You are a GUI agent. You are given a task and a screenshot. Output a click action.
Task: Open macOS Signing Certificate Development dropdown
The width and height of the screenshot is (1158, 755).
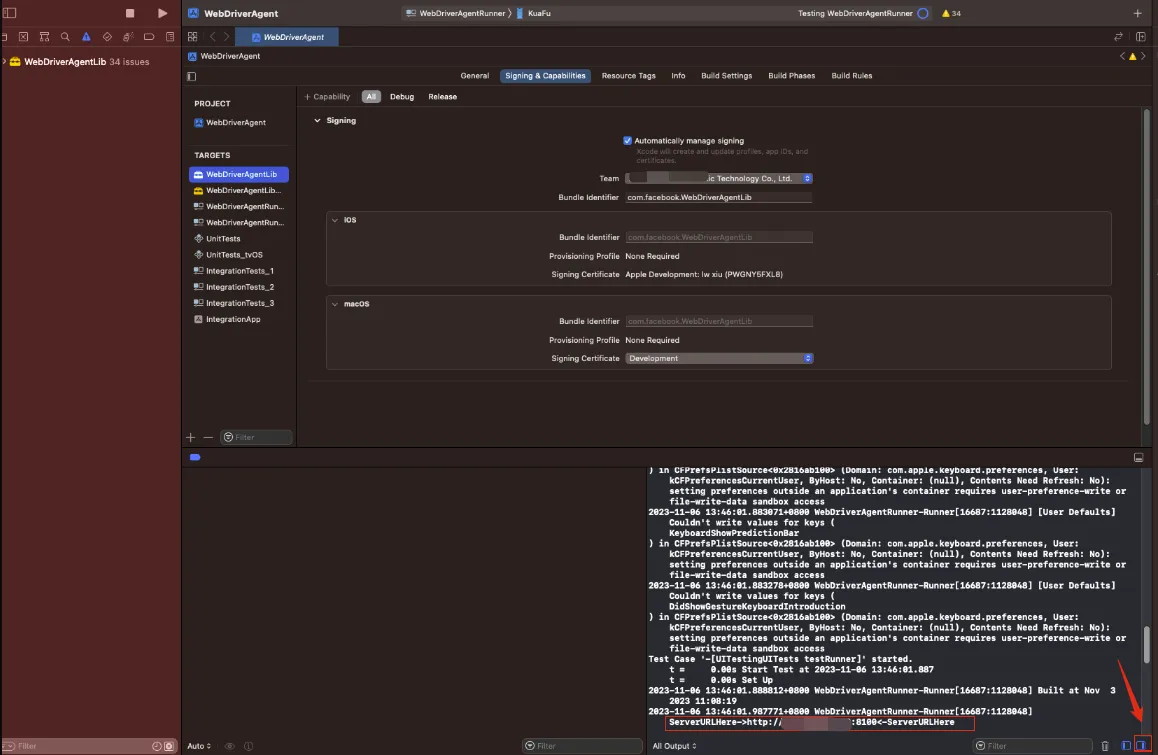point(718,358)
